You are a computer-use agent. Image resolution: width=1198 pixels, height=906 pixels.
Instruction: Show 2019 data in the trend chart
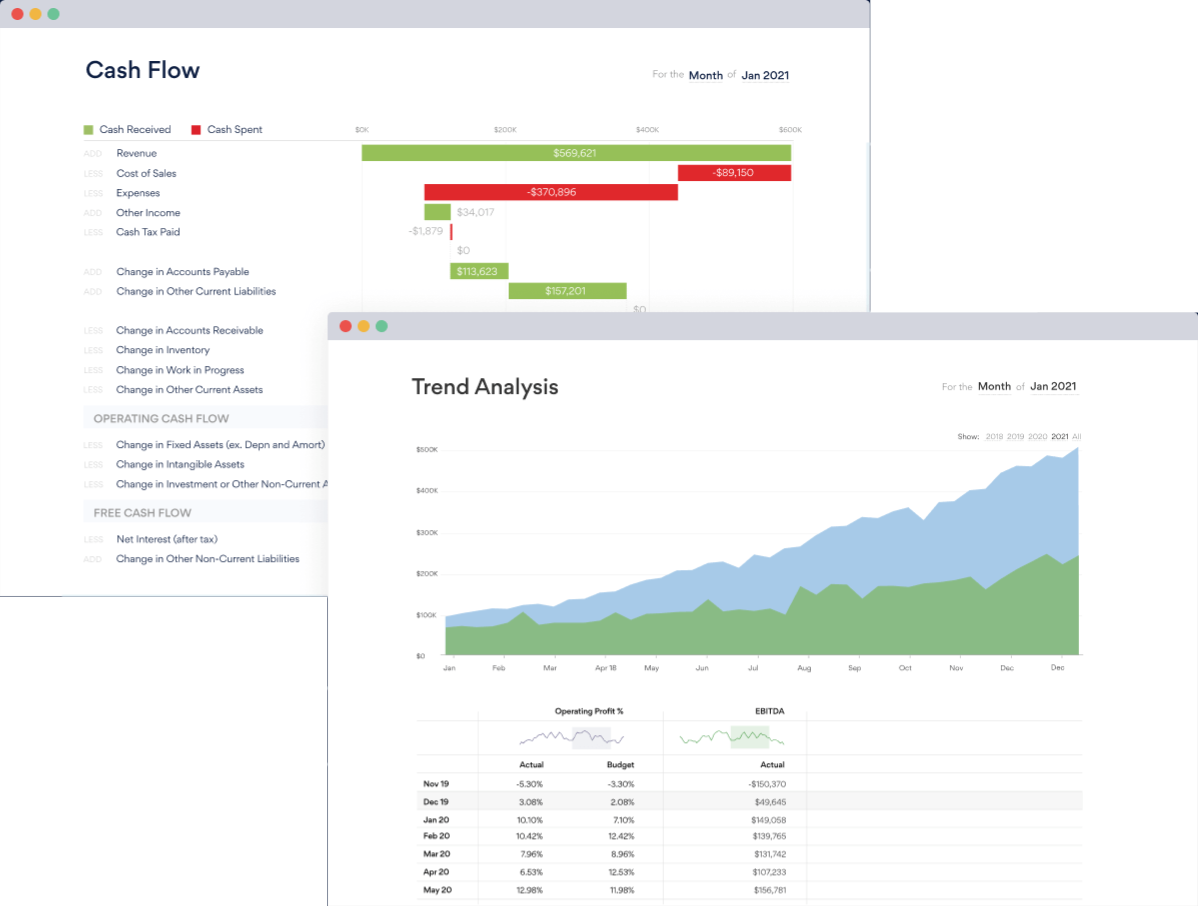1015,437
